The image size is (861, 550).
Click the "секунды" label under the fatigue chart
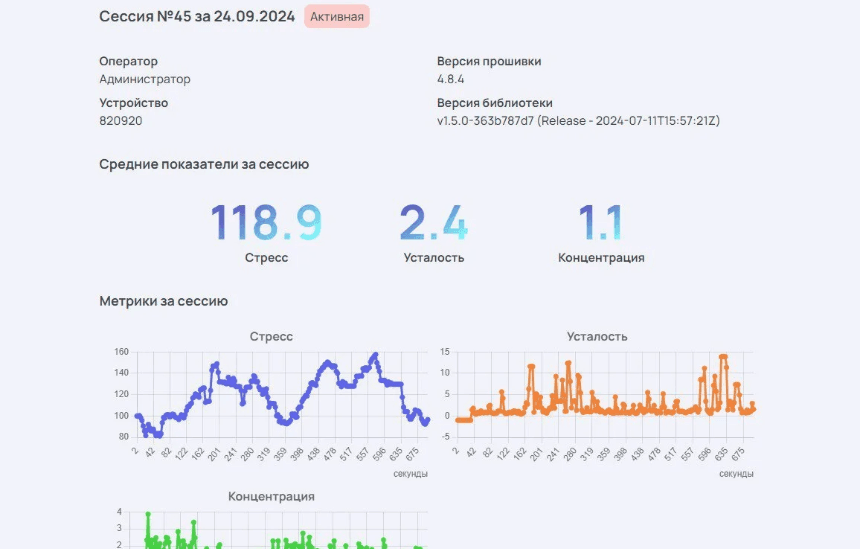[x=736, y=474]
